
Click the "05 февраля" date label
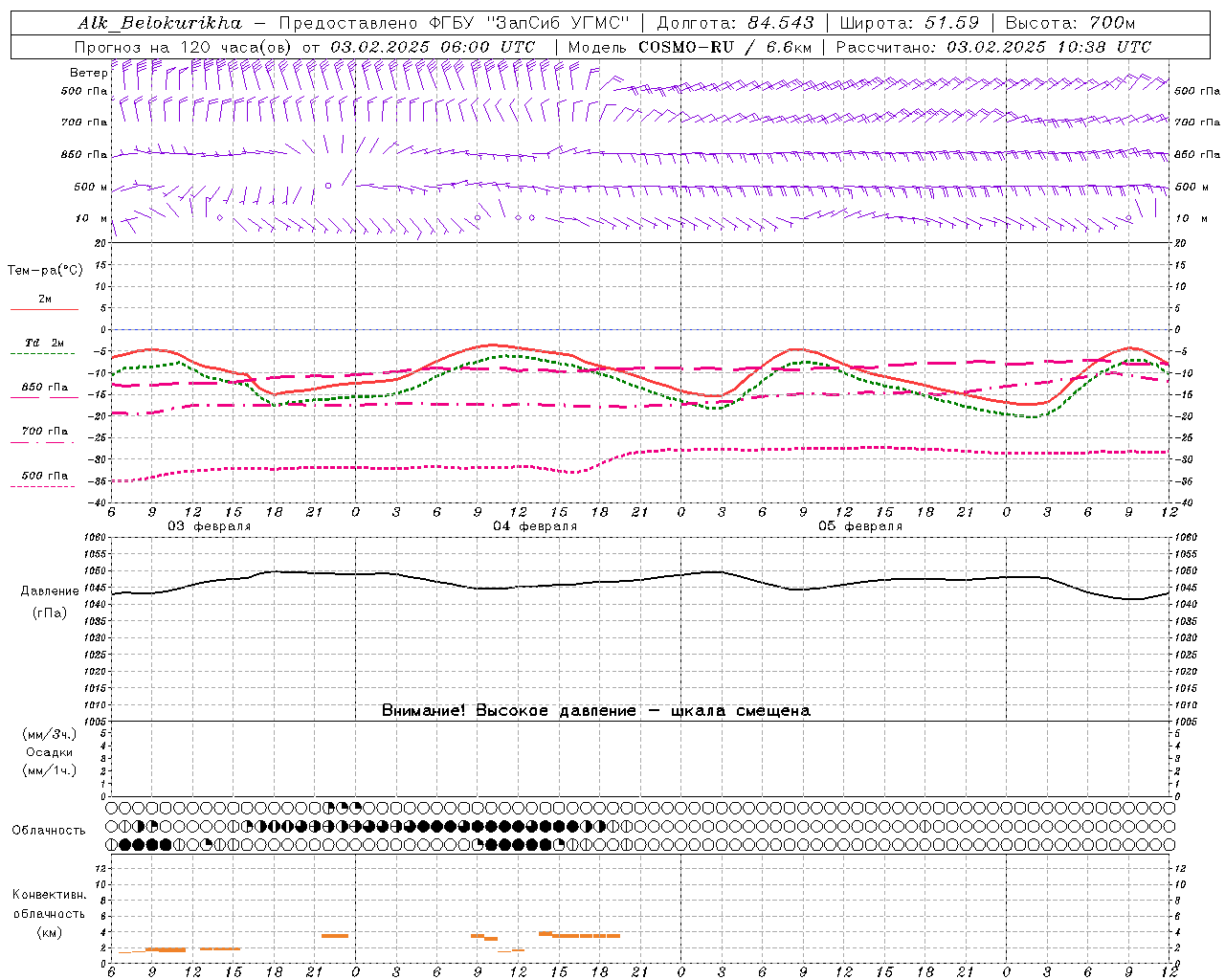[860, 526]
